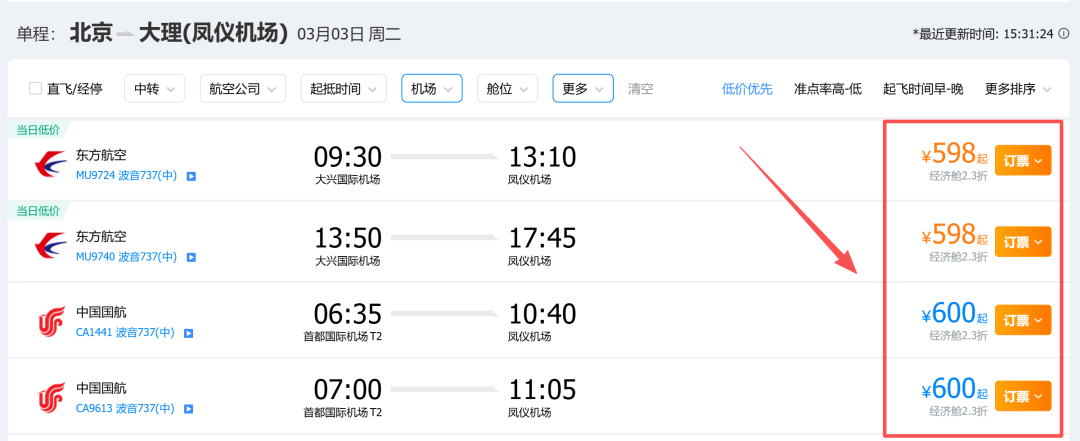The image size is (1080, 441).
Task: Click the Air China logo on the 07:00 flight
Action: click(x=50, y=398)
